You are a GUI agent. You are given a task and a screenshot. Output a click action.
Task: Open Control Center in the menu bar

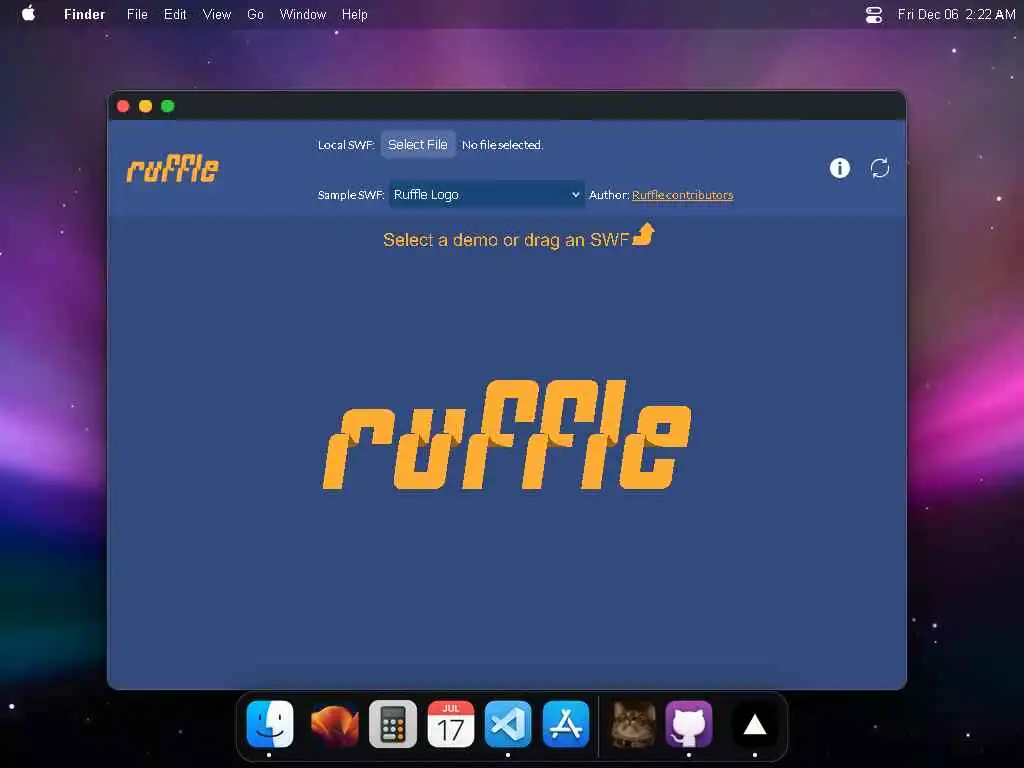point(874,14)
